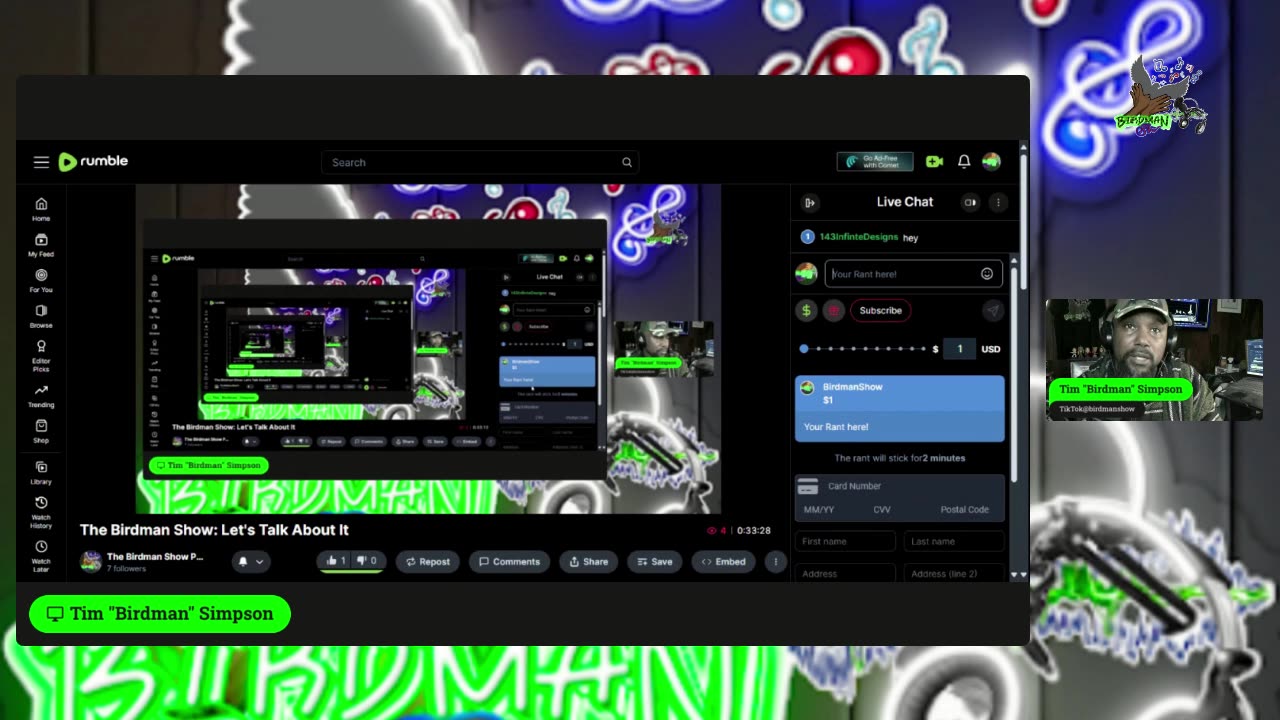1280x720 pixels.
Task: Click the red icon beside Subscribe
Action: [x=833, y=311]
